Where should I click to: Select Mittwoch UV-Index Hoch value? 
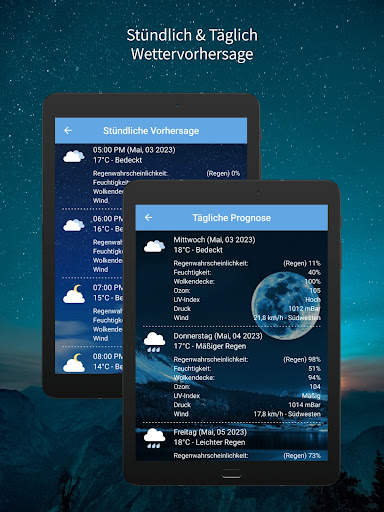tap(313, 299)
